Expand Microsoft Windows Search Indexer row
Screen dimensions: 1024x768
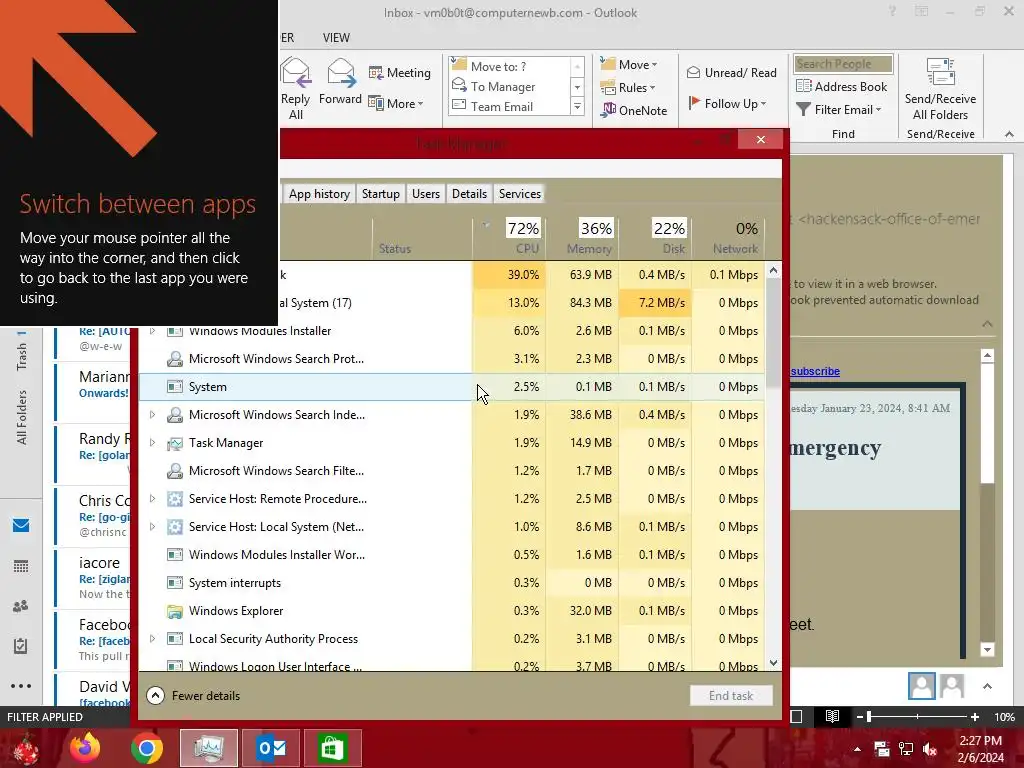(152, 415)
